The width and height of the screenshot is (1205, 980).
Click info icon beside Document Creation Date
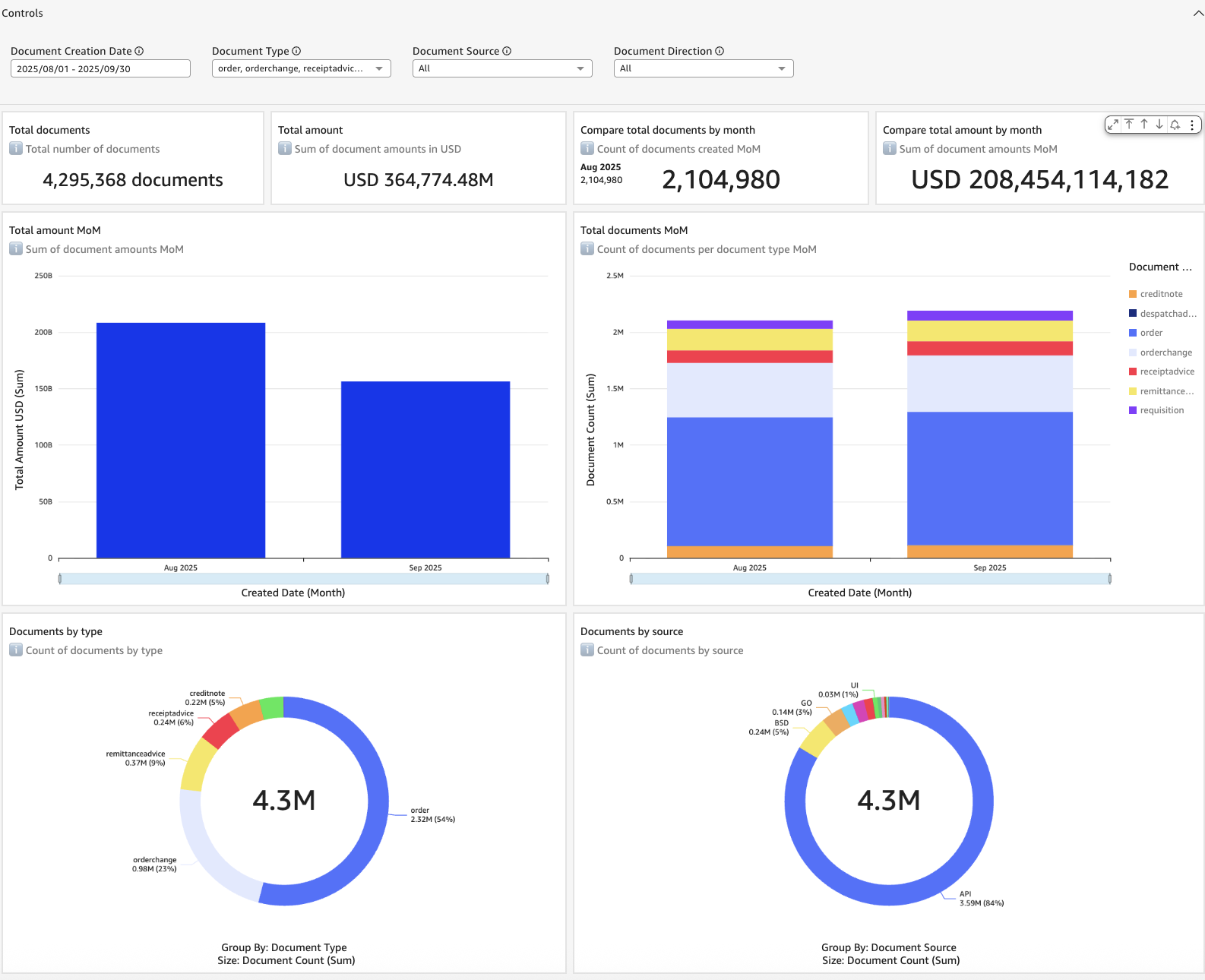click(x=139, y=51)
